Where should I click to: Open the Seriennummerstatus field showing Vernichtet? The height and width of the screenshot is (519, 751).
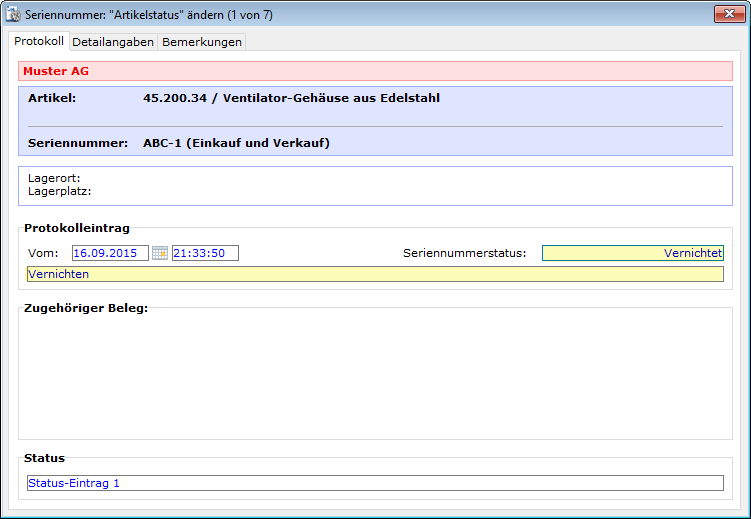[x=632, y=253]
